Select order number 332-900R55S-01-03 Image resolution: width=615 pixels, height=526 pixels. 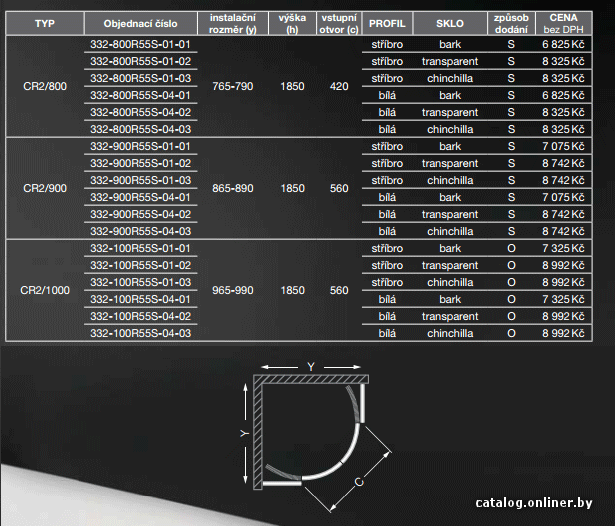[140, 180]
